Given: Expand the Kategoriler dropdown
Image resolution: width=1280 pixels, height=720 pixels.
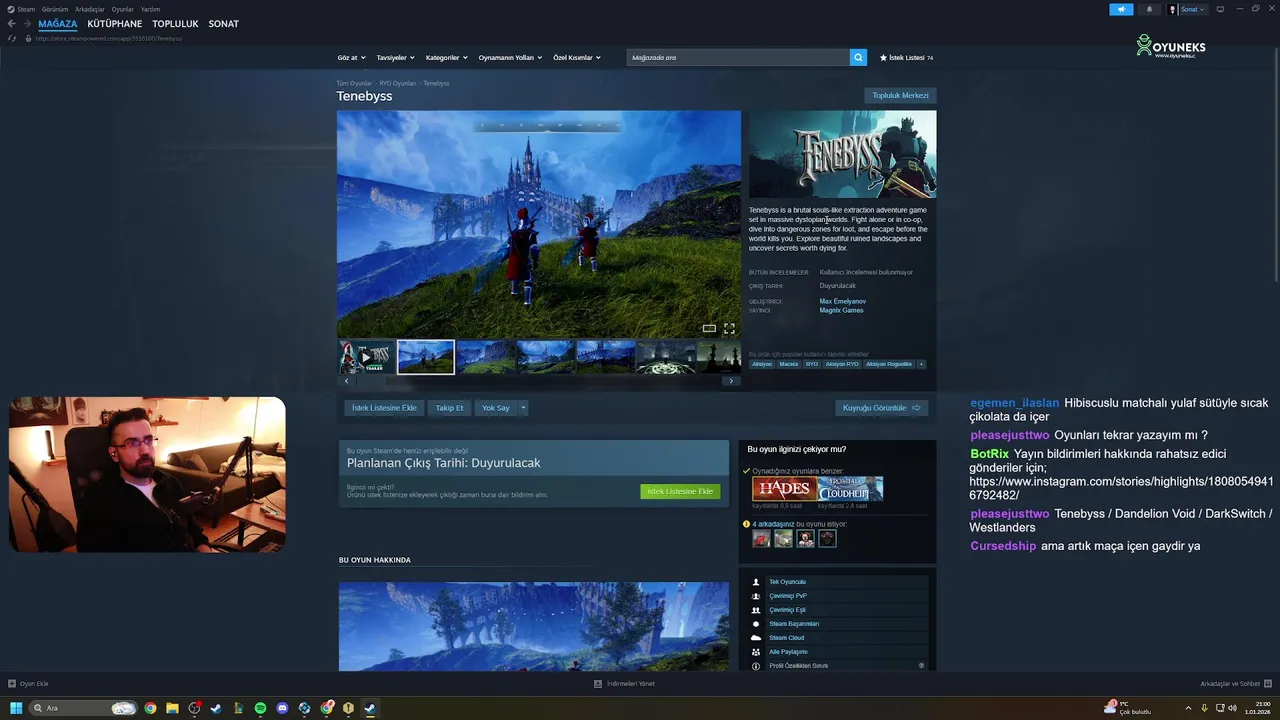Looking at the screenshot, I should click(x=446, y=57).
